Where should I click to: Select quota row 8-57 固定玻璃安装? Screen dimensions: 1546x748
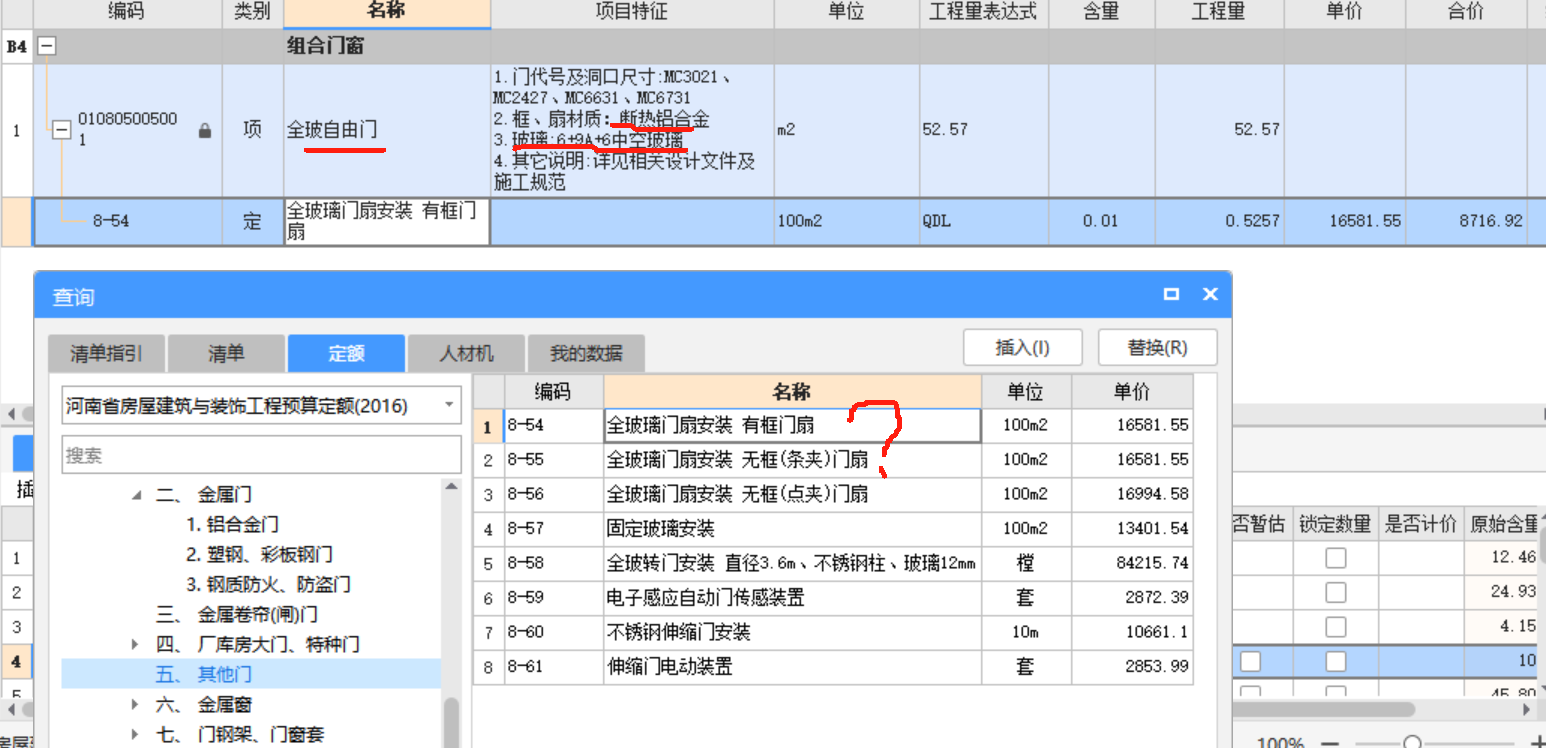coord(833,529)
